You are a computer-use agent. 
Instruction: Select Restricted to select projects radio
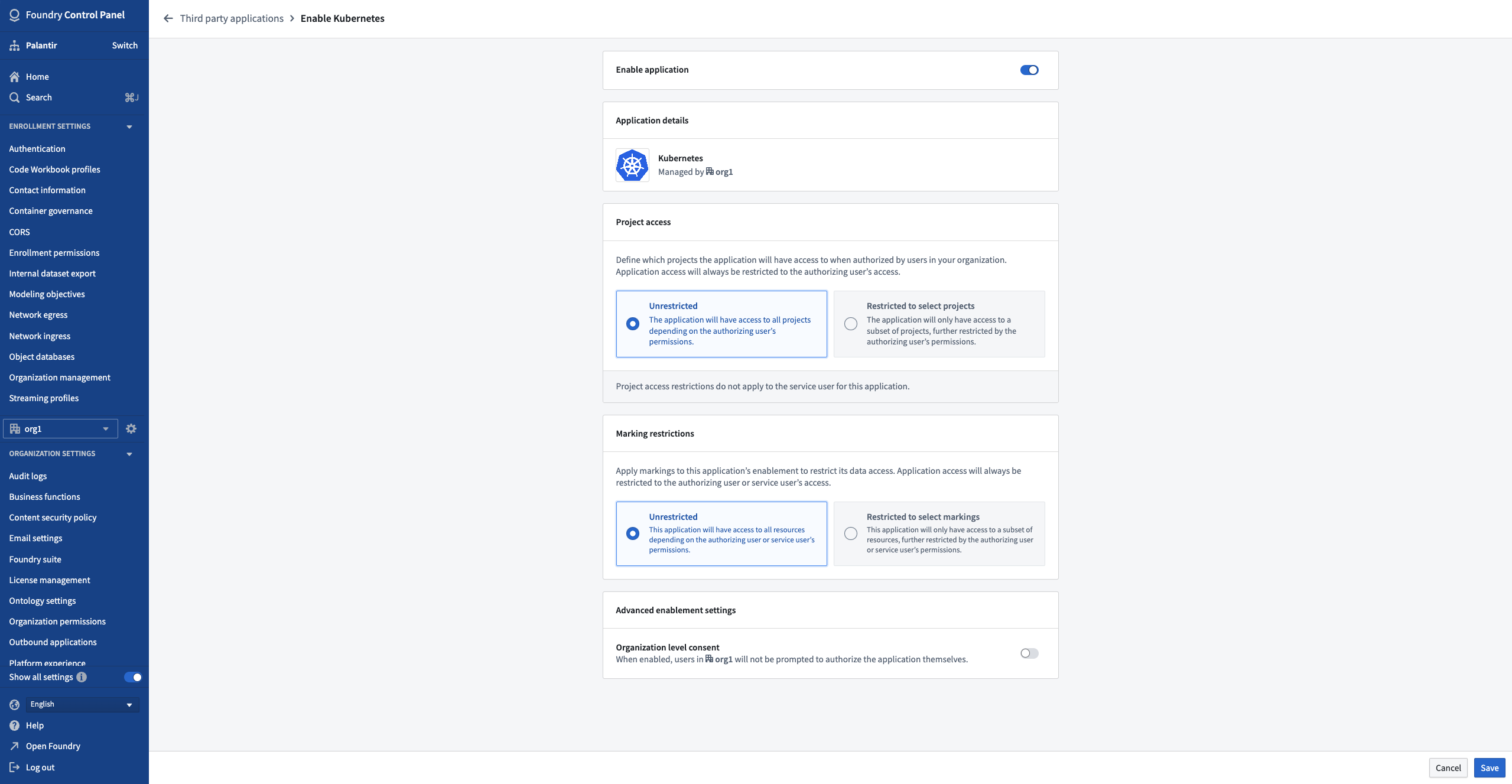point(851,324)
